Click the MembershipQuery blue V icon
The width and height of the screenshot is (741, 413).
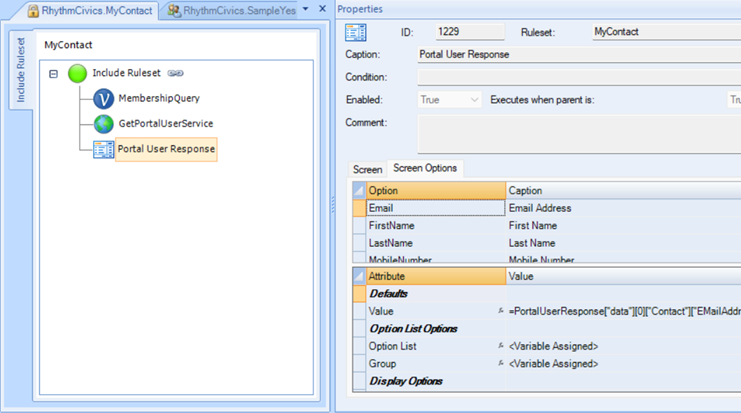coord(103,98)
